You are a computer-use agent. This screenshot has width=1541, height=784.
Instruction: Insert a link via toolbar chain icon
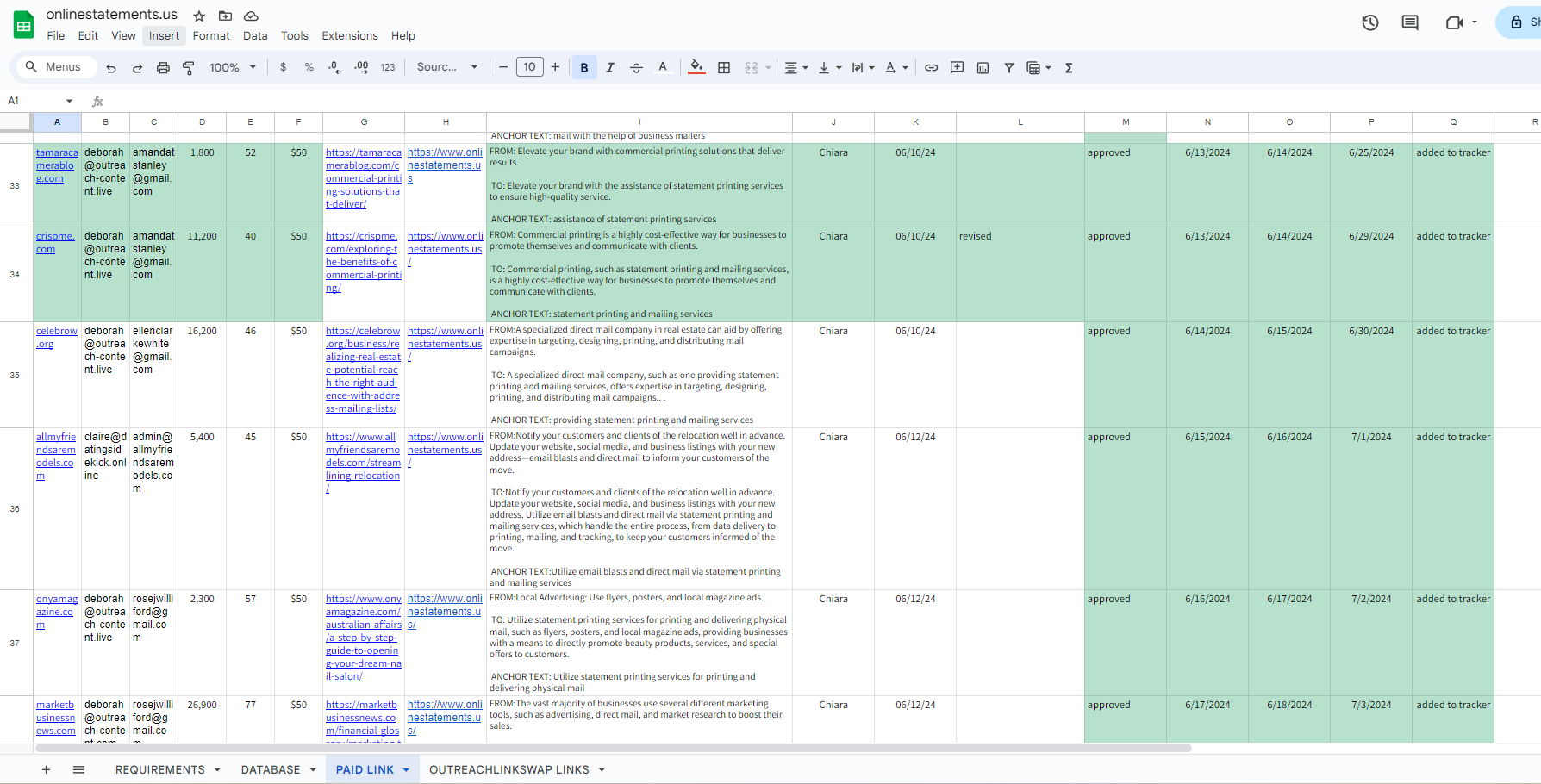[931, 67]
